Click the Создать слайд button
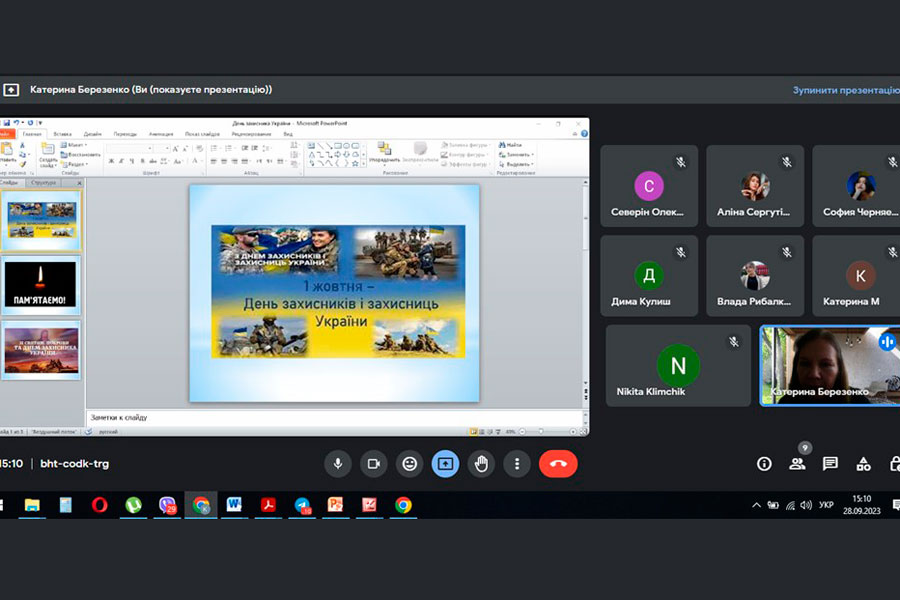Screen dimensions: 900x600 pyautogui.click(x=48, y=154)
